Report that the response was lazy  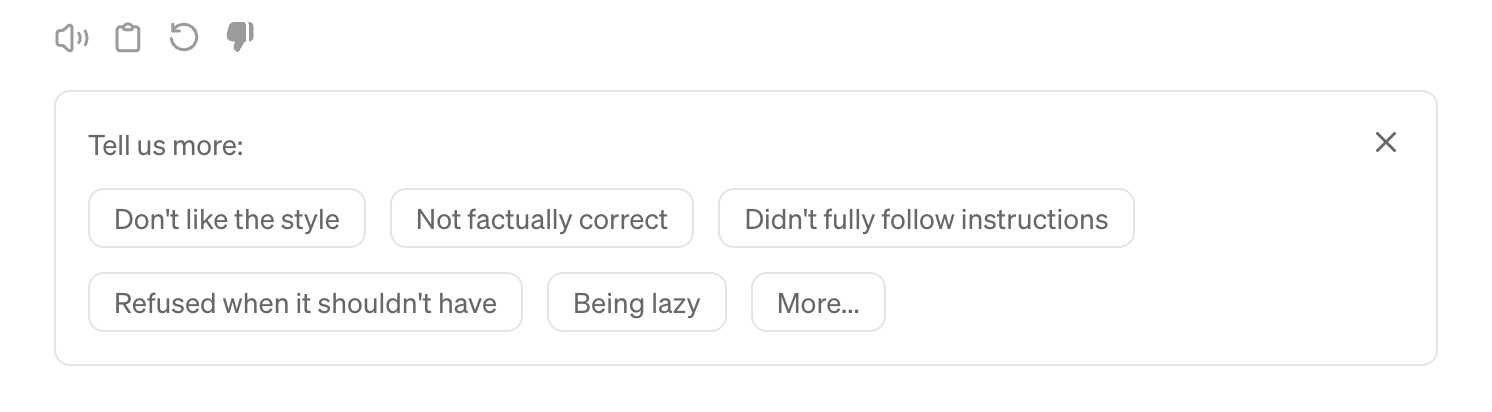tap(636, 303)
